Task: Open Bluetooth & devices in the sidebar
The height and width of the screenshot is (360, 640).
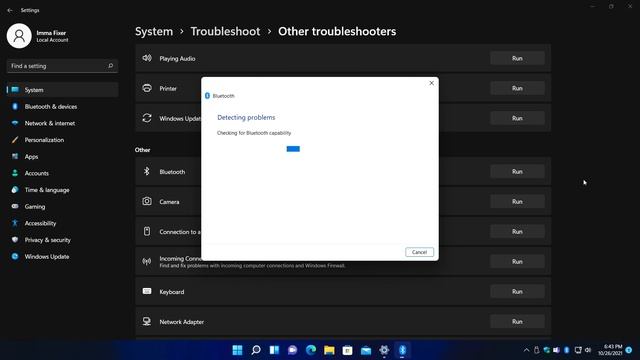Action: pyautogui.click(x=62, y=107)
